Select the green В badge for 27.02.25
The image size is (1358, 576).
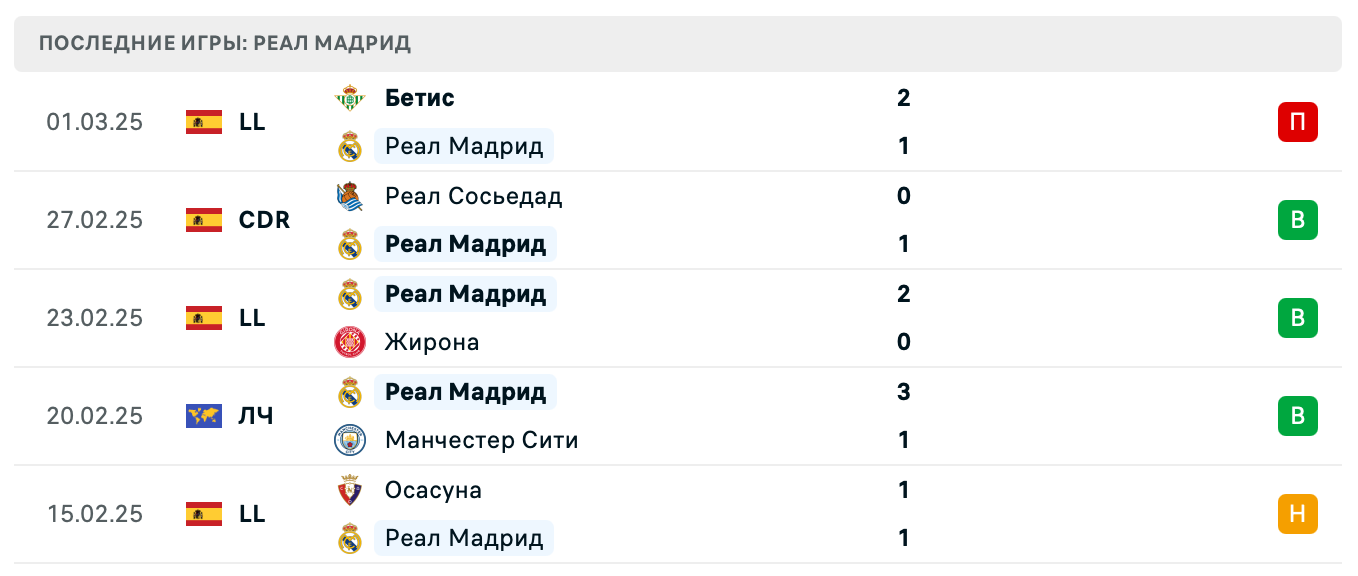point(1298,220)
